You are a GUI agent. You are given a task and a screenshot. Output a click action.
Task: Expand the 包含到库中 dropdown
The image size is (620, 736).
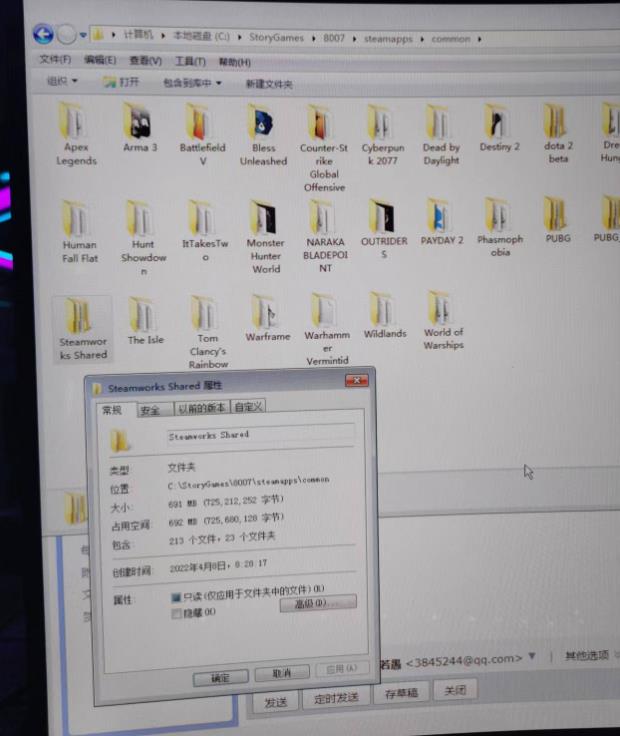click(x=192, y=83)
